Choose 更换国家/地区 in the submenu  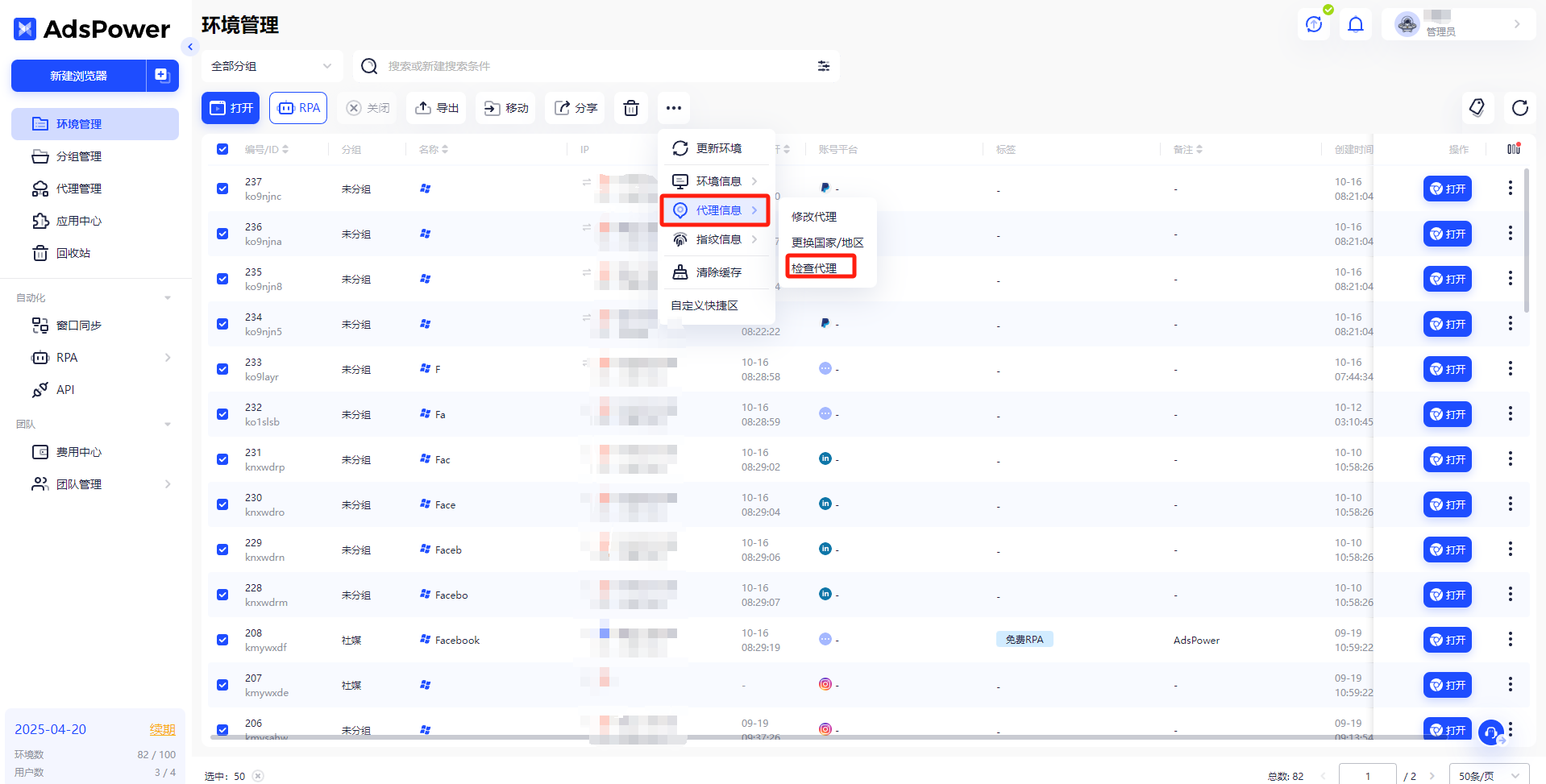coord(827,243)
